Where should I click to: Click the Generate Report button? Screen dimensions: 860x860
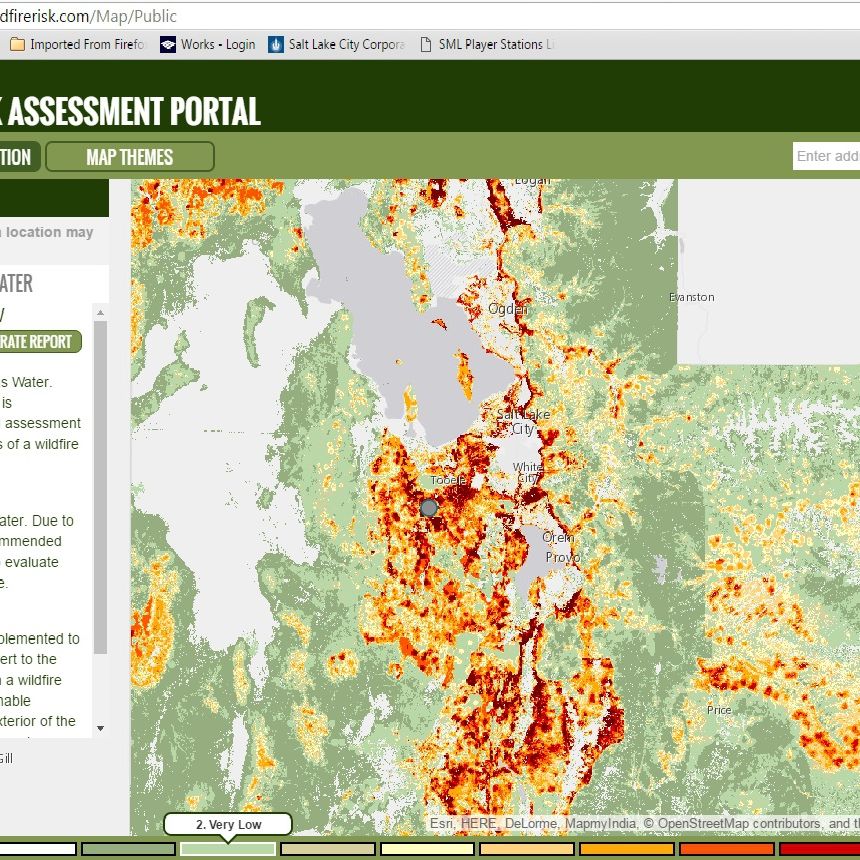[38, 342]
